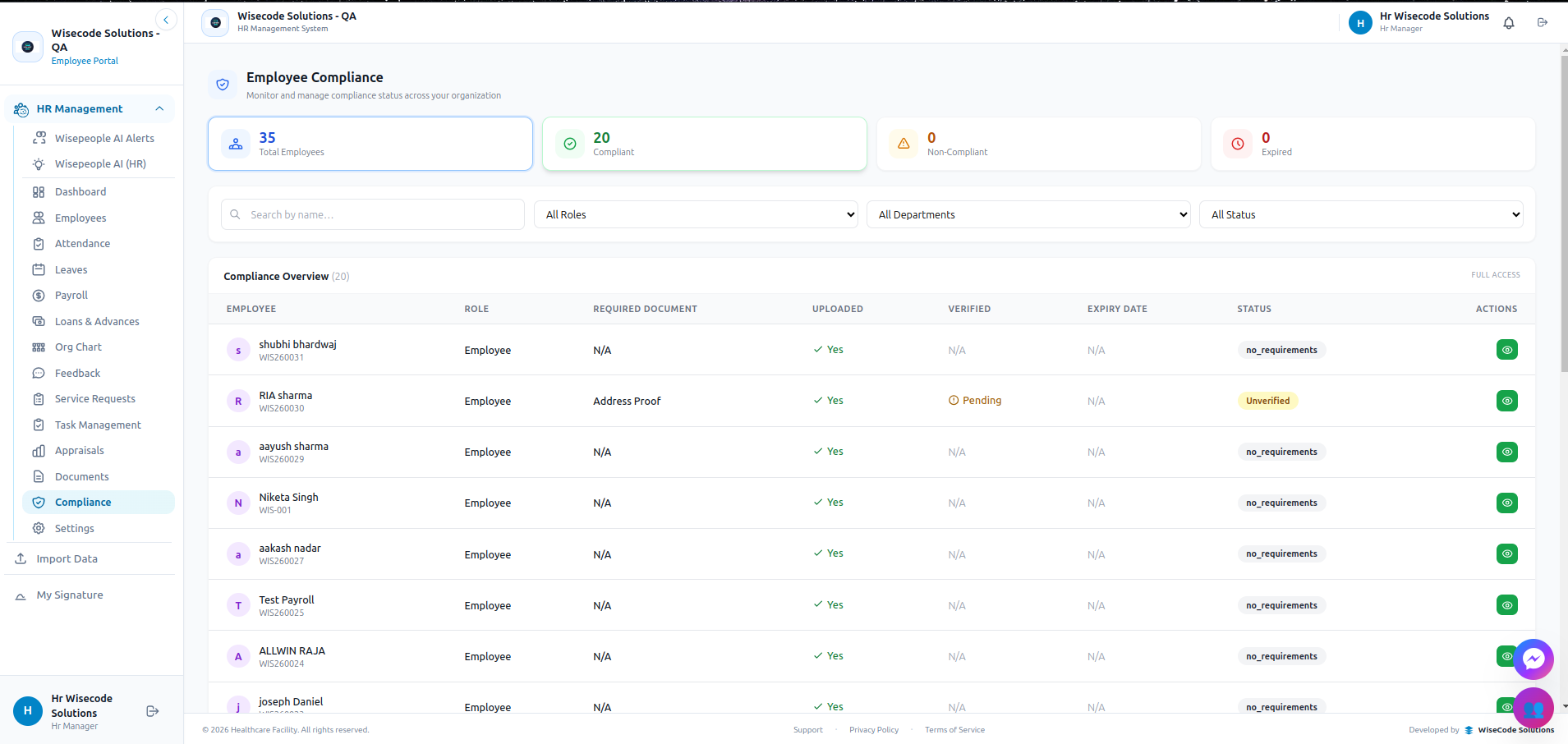
Task: Open Attendance in sidebar
Action: pos(99,243)
